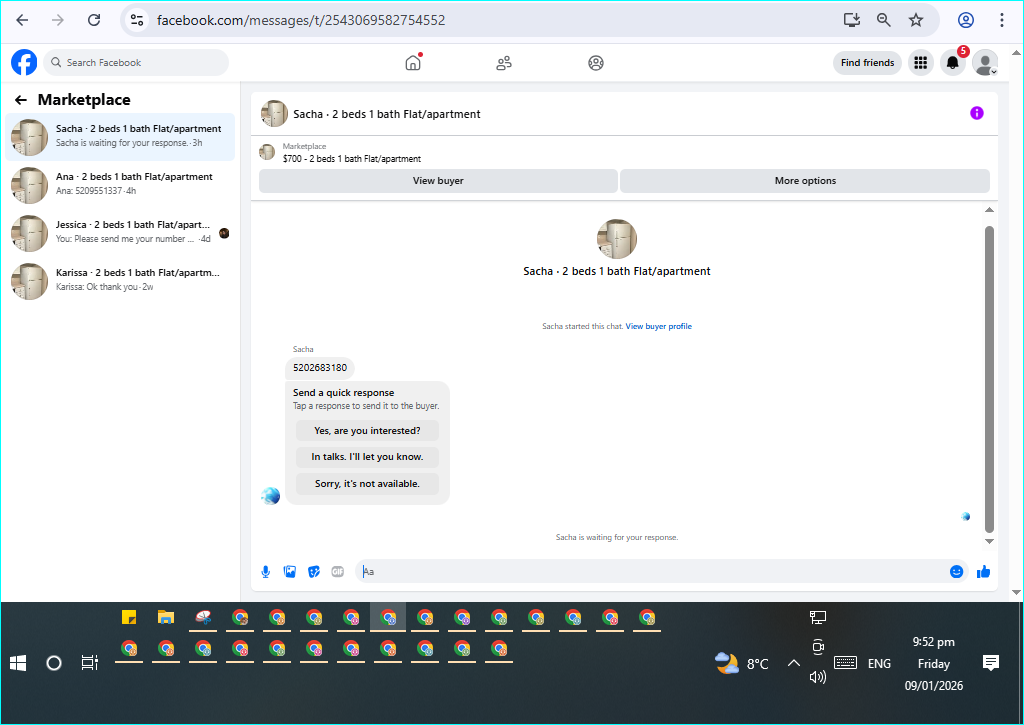Click the zoom magnifier icon in address bar

(884, 20)
